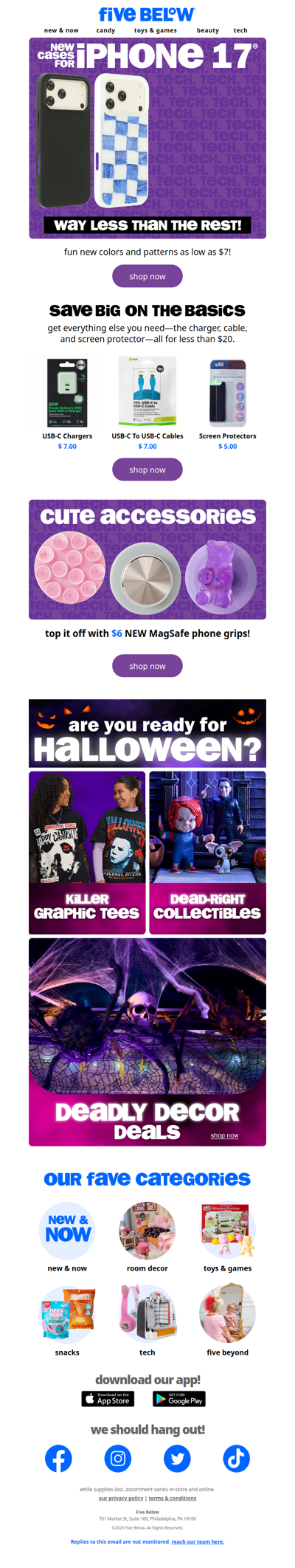295x1568 pixels.
Task: Click shop now below MagSafe phone grips
Action: (x=147, y=666)
